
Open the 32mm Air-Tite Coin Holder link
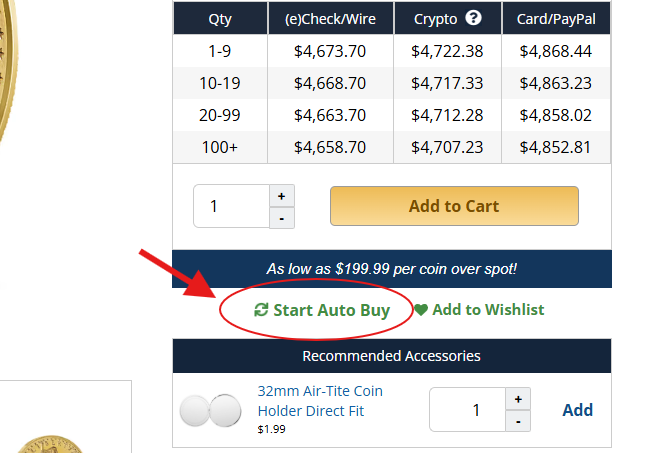[x=320, y=401]
